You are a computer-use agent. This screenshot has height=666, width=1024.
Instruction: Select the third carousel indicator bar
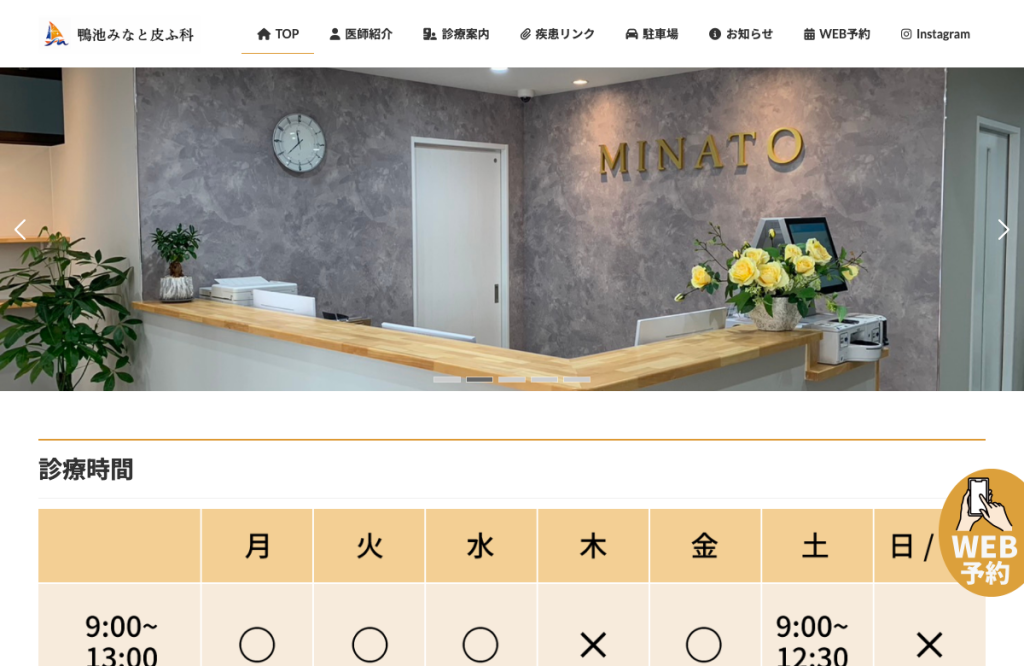coord(512,379)
